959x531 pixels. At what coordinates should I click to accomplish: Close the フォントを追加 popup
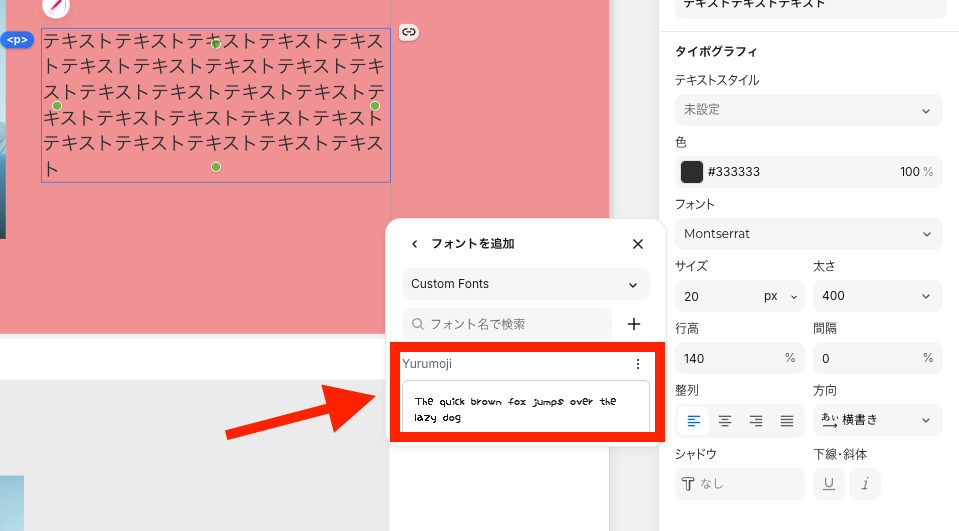pyautogui.click(x=638, y=244)
